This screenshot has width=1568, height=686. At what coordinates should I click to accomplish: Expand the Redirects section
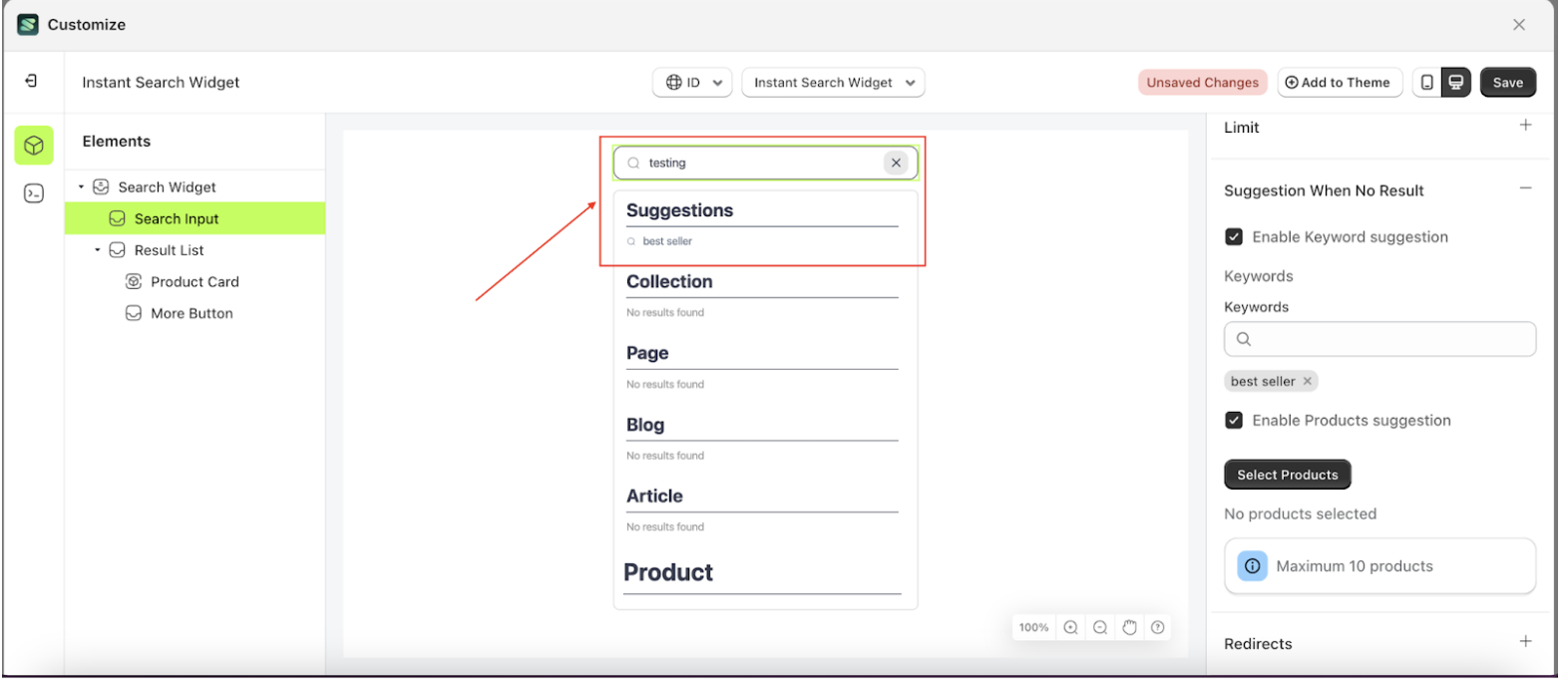[x=1525, y=641]
